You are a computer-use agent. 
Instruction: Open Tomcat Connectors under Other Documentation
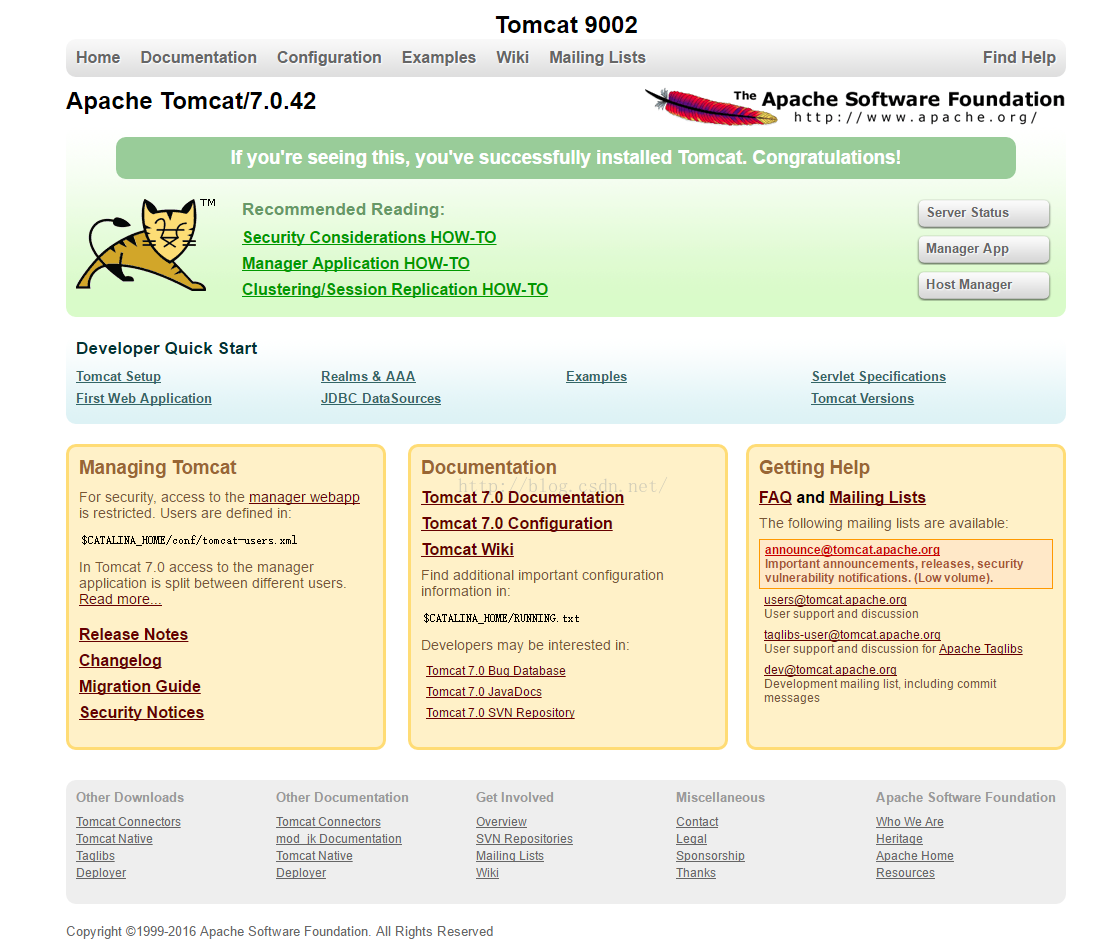pos(328,822)
